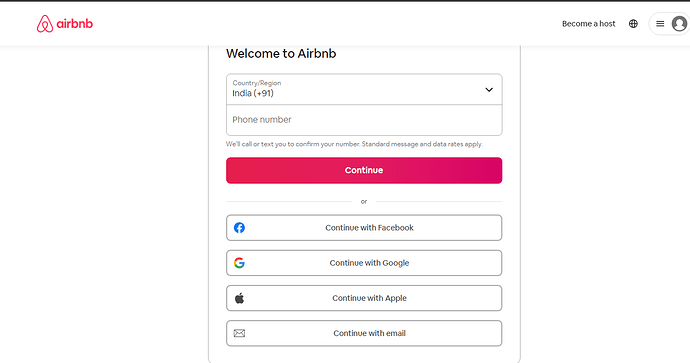Open the India (+91) country dropdown
This screenshot has width=690, height=363.
364,89
